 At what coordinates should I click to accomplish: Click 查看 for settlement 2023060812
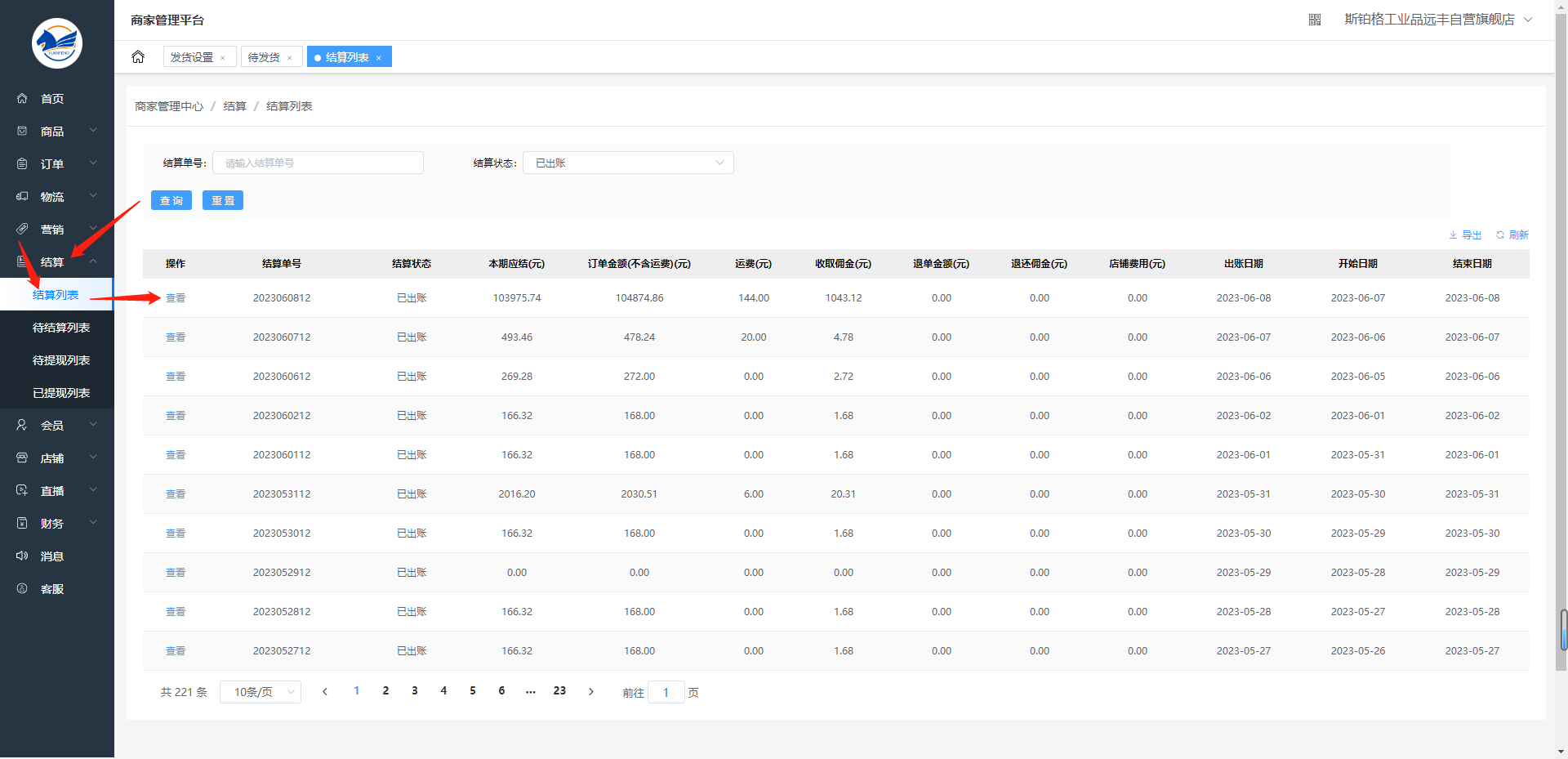point(176,298)
